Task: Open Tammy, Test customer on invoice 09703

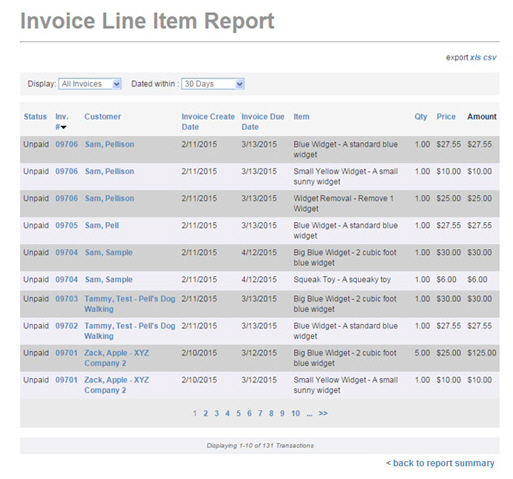Action: [x=130, y=304]
